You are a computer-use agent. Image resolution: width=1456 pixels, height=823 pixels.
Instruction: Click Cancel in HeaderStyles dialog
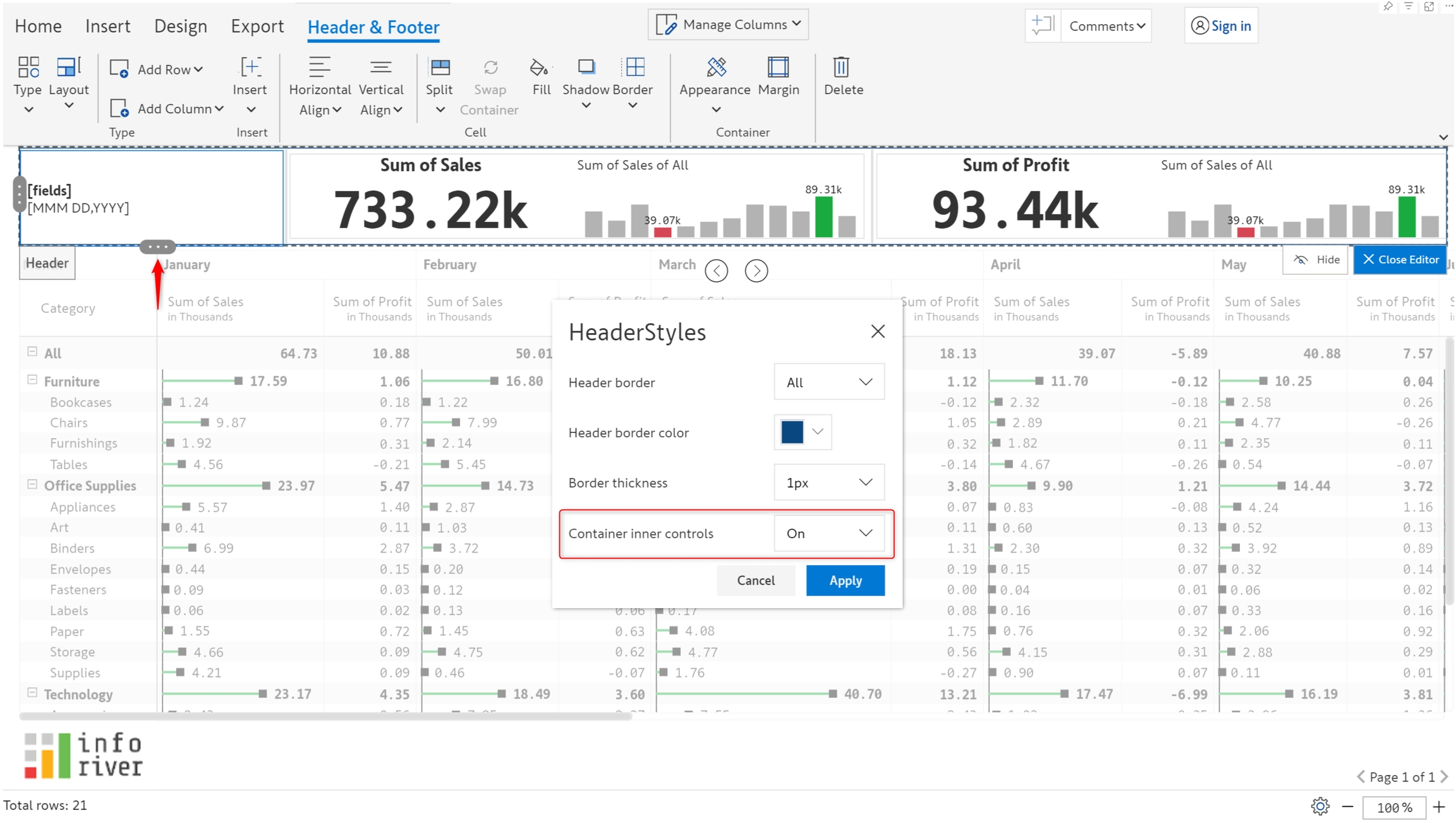(x=755, y=580)
